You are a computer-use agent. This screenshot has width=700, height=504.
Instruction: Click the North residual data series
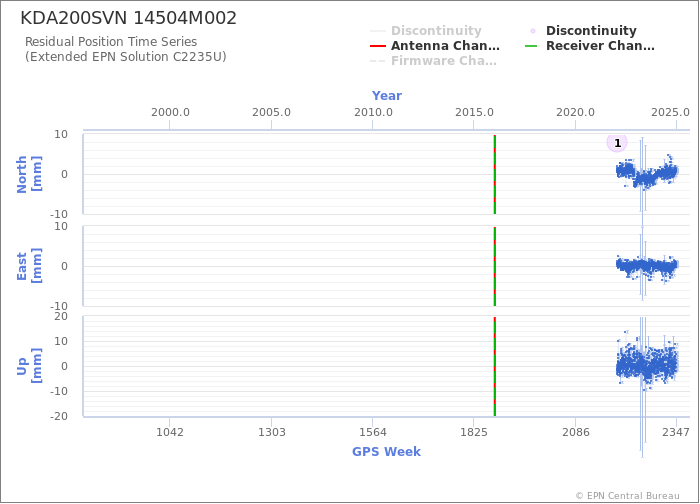tap(647, 173)
